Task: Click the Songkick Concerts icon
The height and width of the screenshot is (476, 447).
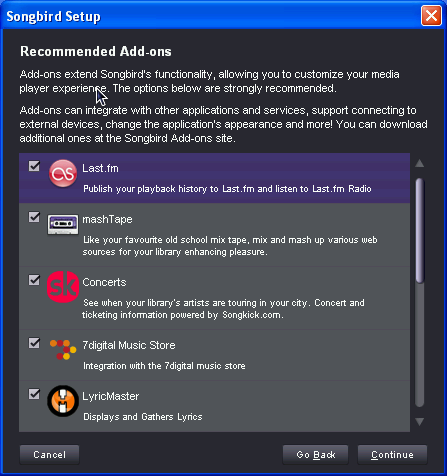Action: click(63, 287)
